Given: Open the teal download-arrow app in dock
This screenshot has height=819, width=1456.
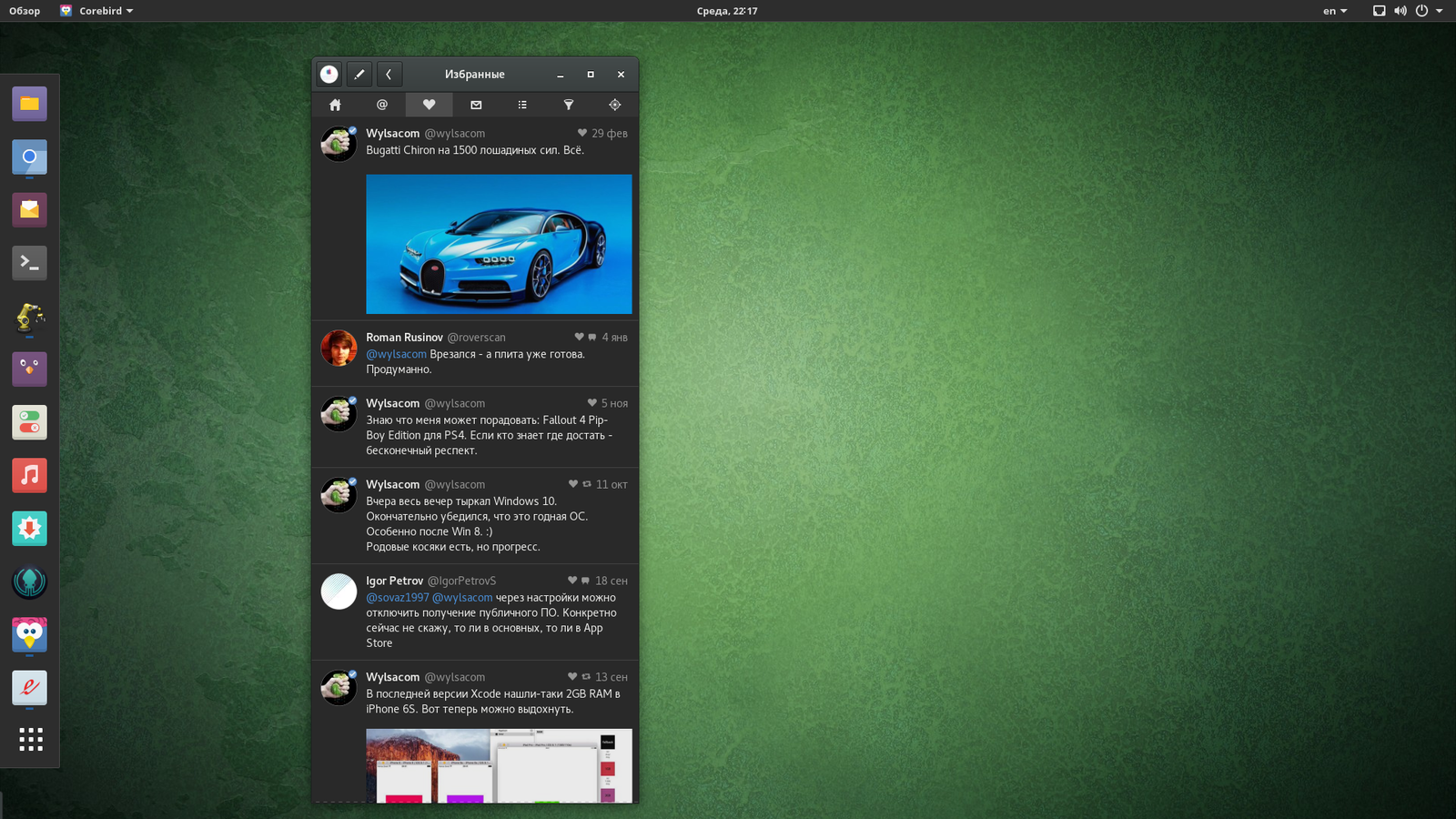Looking at the screenshot, I should point(29,528).
